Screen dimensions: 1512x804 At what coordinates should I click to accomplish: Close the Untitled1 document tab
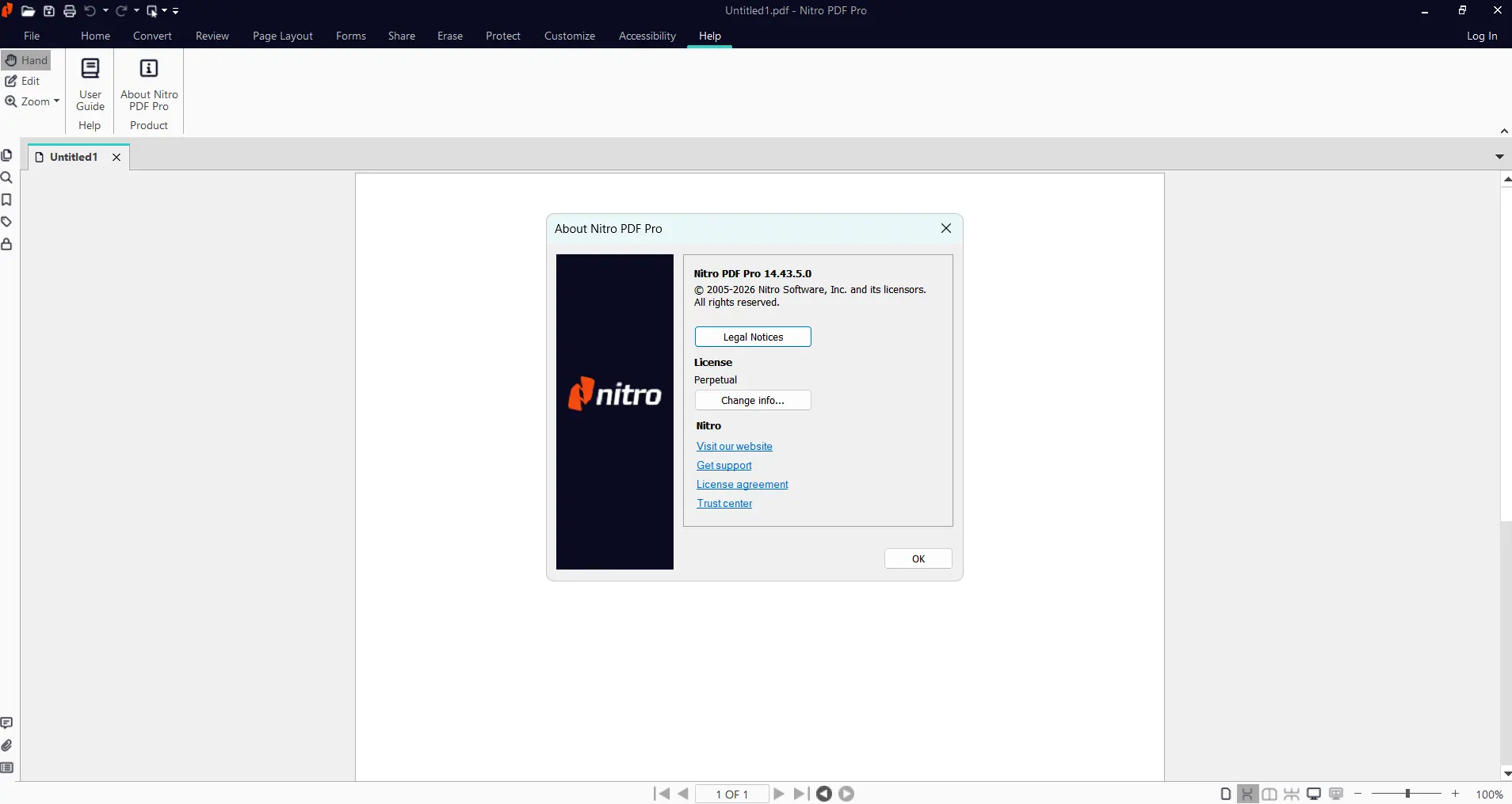coord(116,157)
